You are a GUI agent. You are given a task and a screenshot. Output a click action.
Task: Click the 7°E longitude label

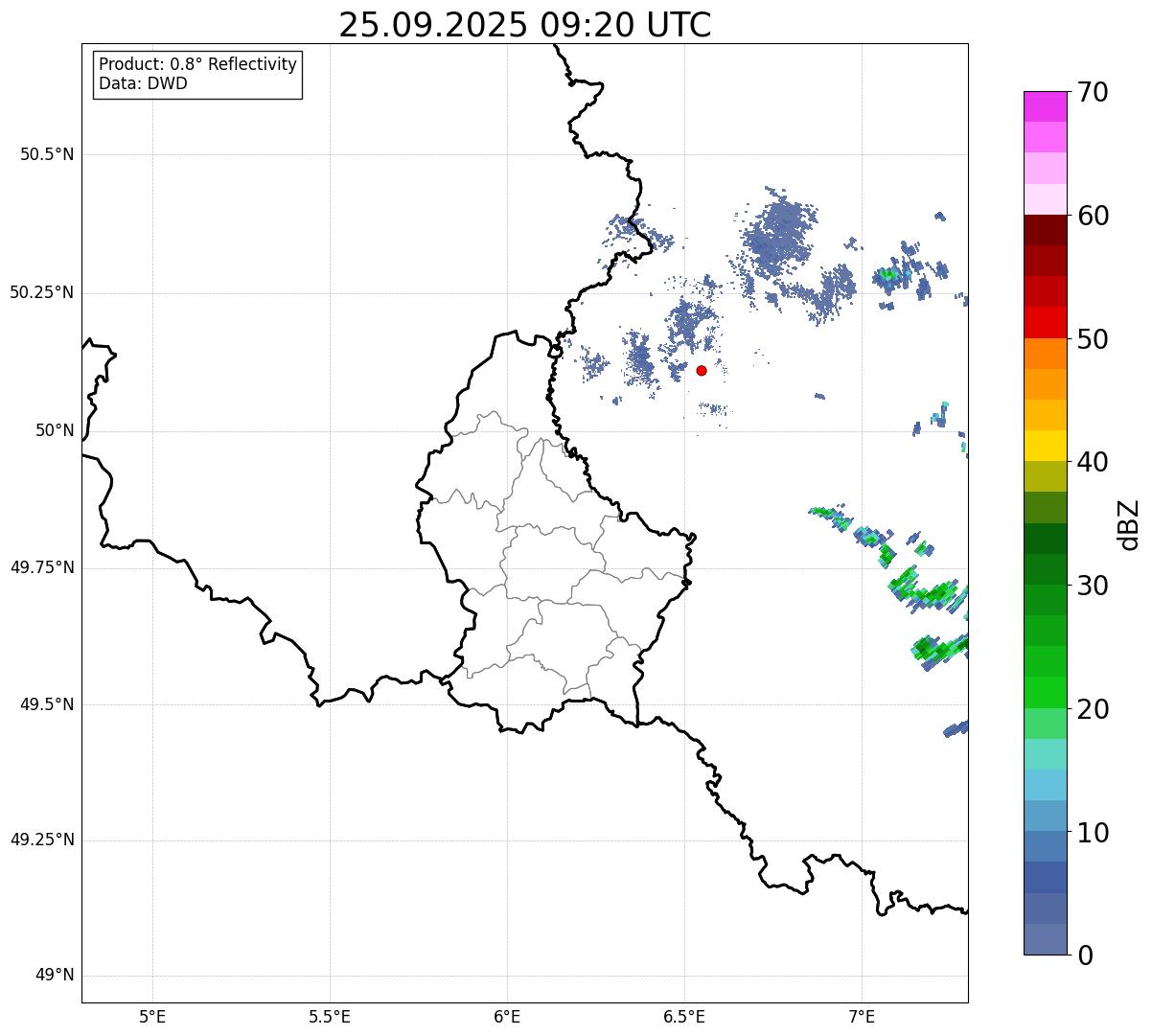click(x=862, y=1017)
